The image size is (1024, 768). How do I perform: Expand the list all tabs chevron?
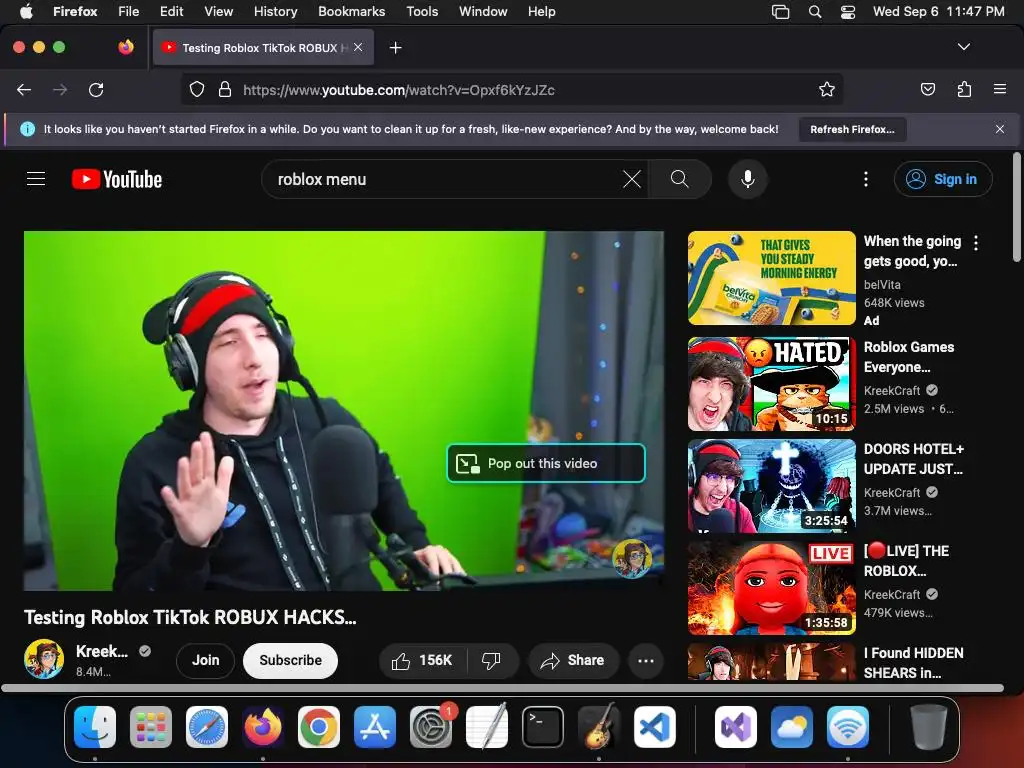click(x=963, y=47)
